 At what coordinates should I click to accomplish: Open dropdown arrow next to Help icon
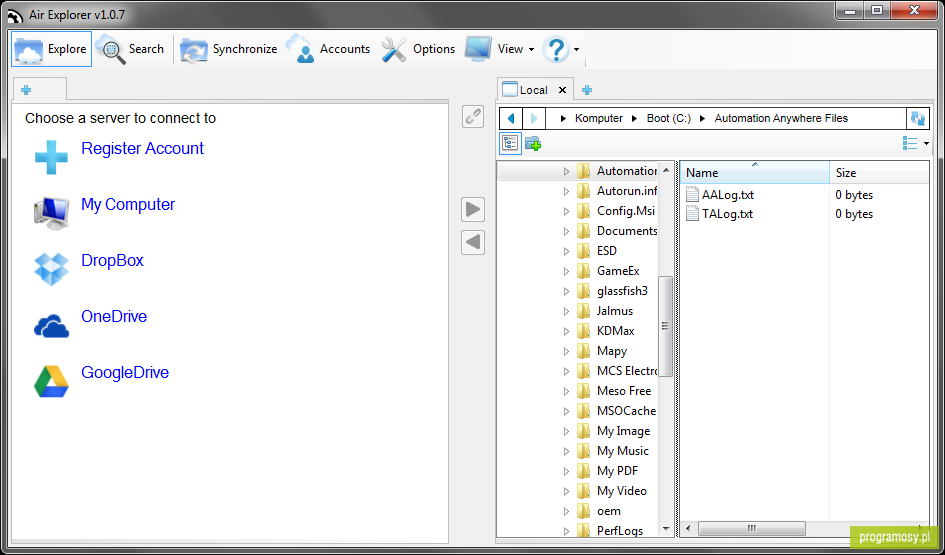(x=577, y=49)
